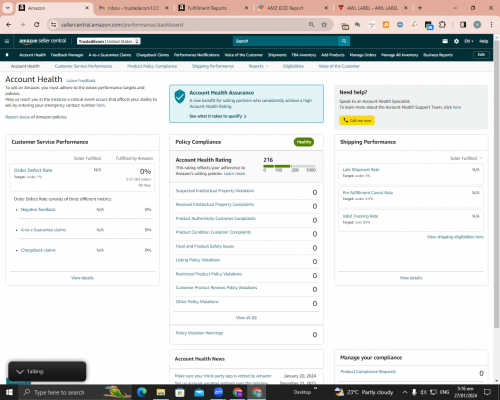
Task: Open the Seller Central hamburger menu
Action: pos(7,41)
